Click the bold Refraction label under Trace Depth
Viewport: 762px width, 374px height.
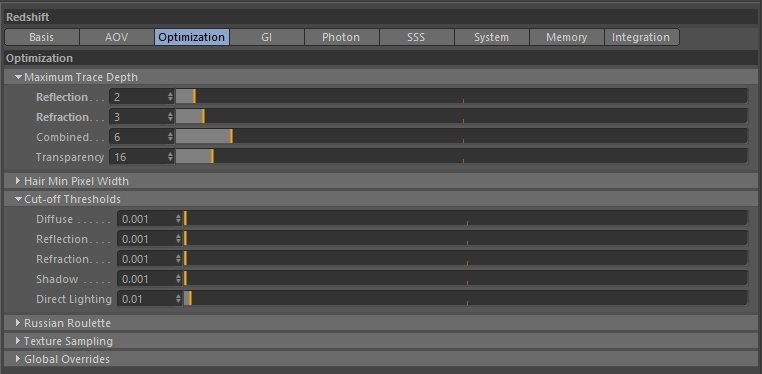62,117
